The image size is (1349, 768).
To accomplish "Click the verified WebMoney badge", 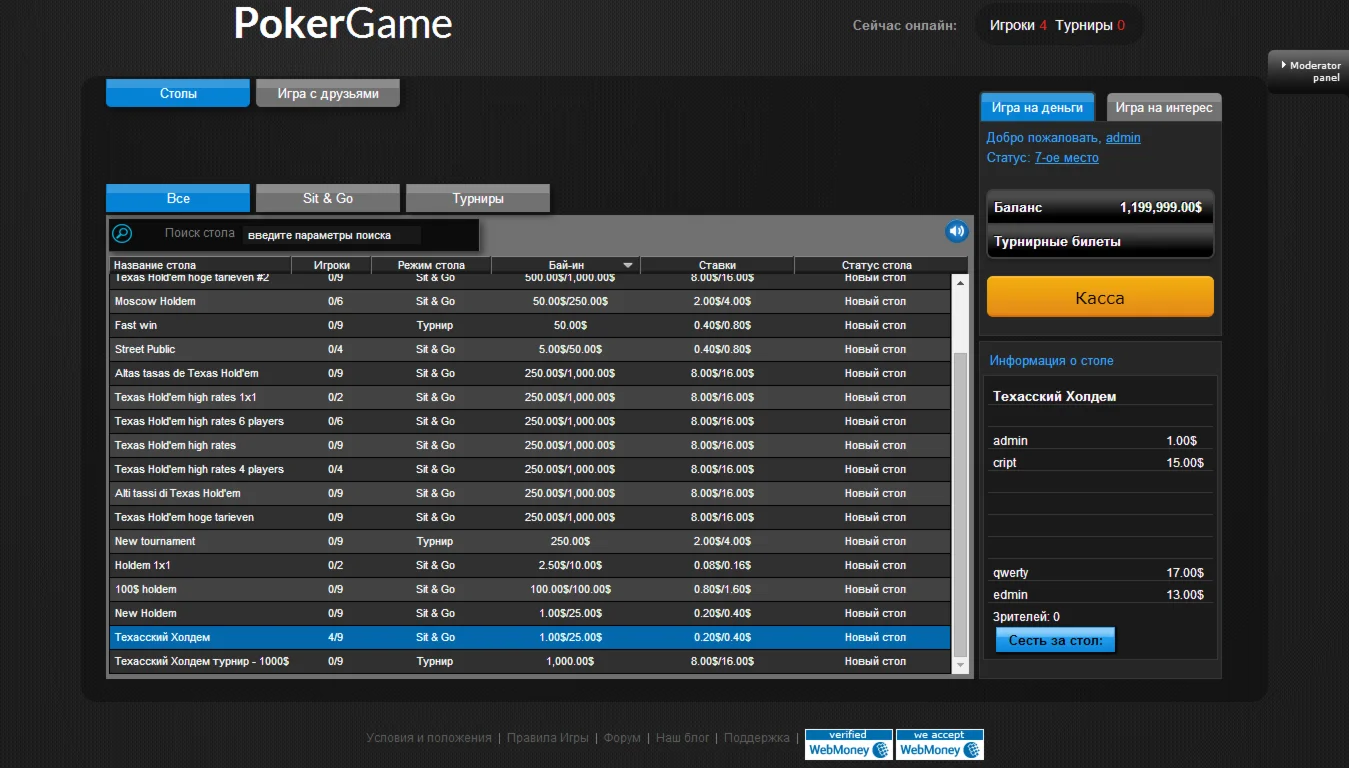I will click(849, 744).
